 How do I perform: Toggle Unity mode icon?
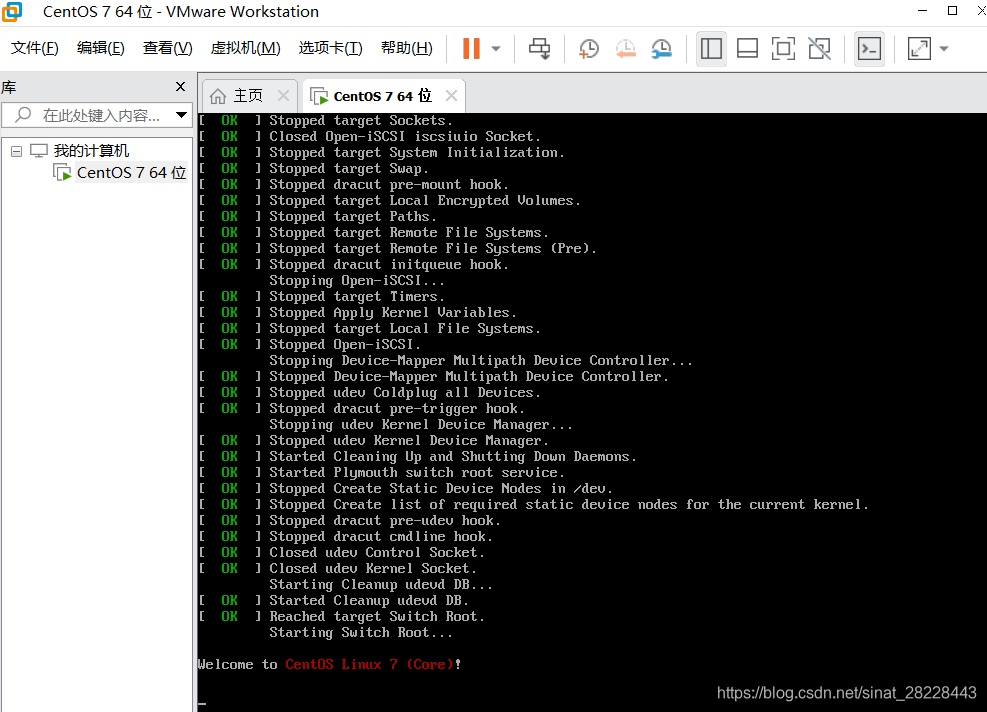tap(820, 48)
